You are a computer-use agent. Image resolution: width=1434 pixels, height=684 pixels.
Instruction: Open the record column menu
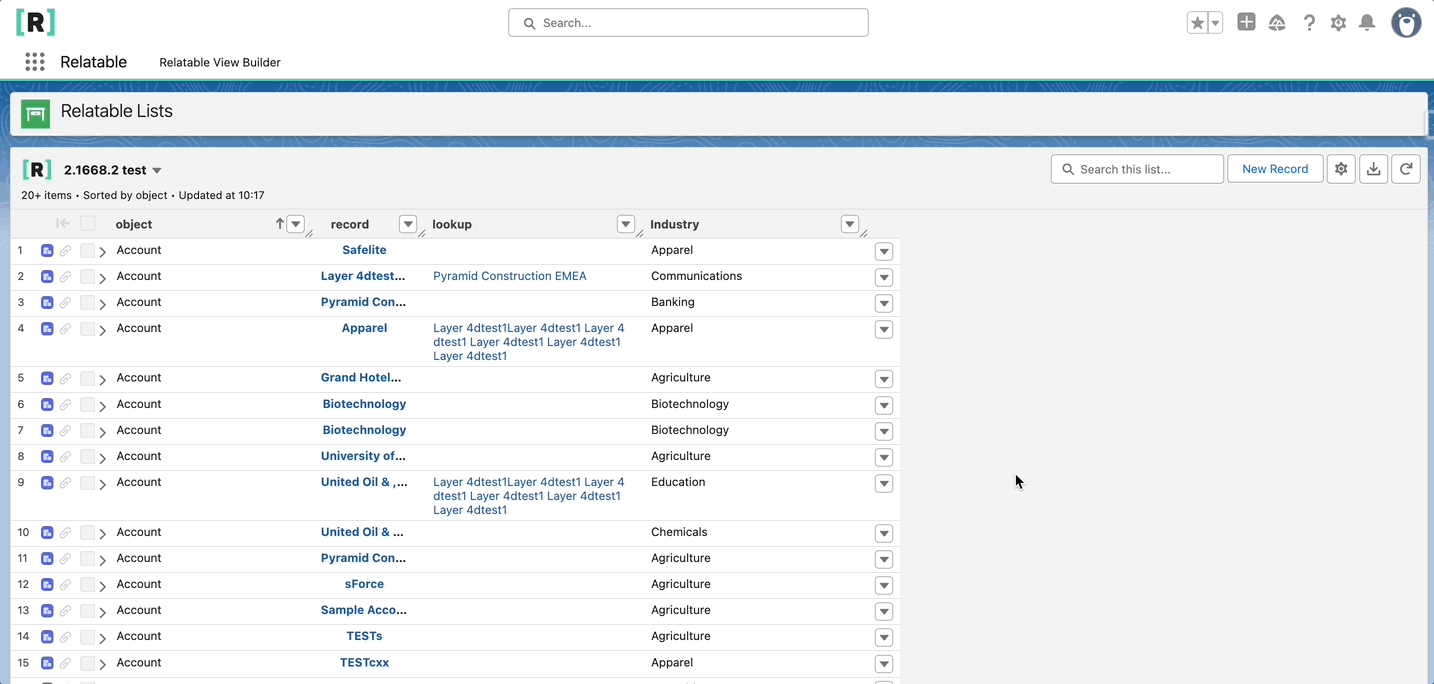408,224
